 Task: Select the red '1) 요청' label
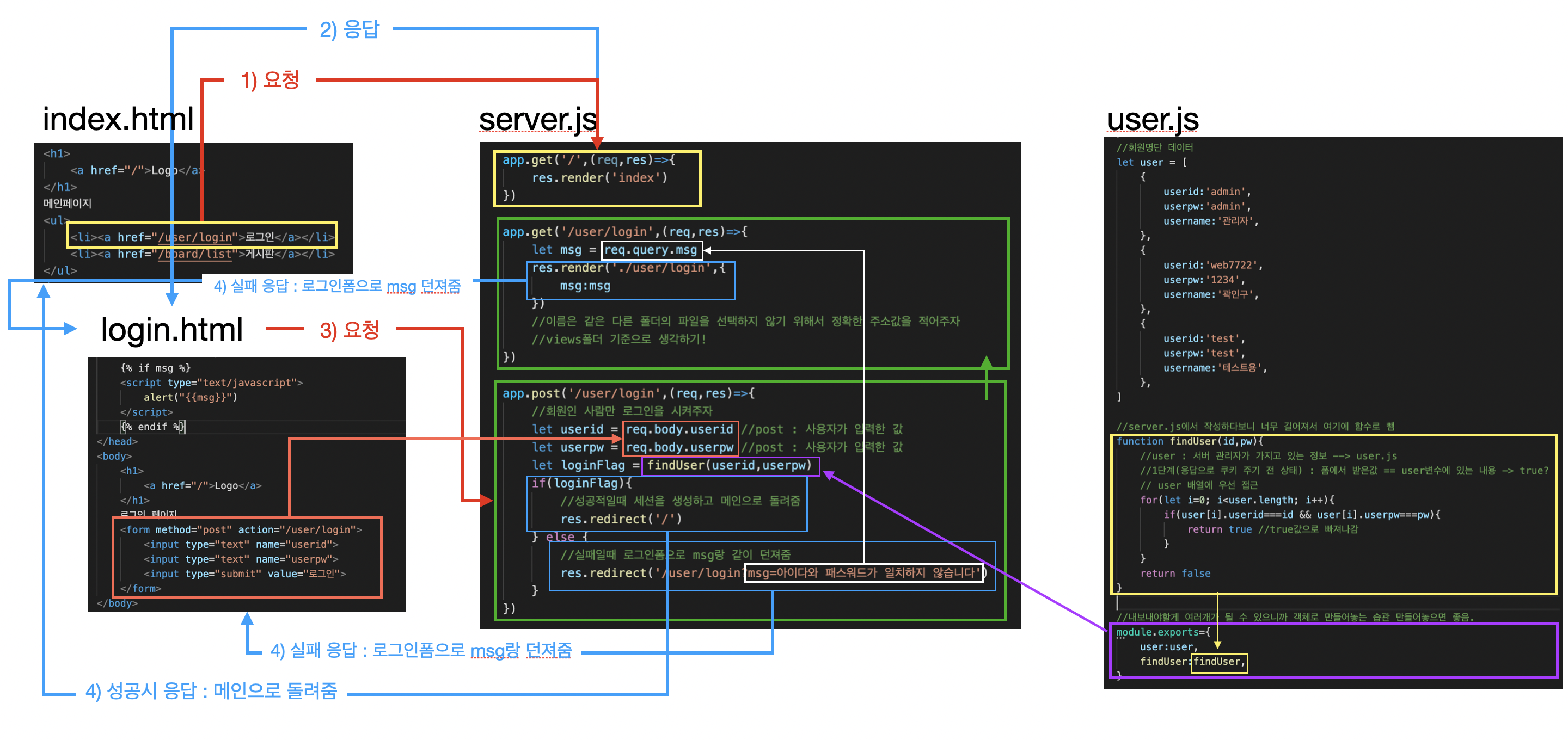[x=269, y=80]
